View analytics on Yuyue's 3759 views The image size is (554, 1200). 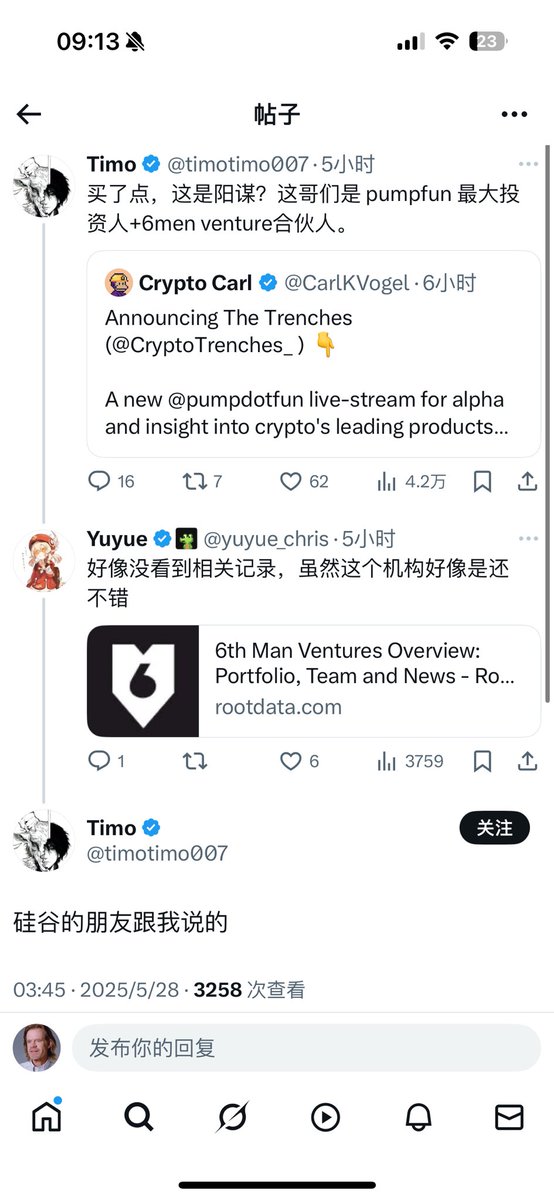pyautogui.click(x=410, y=762)
